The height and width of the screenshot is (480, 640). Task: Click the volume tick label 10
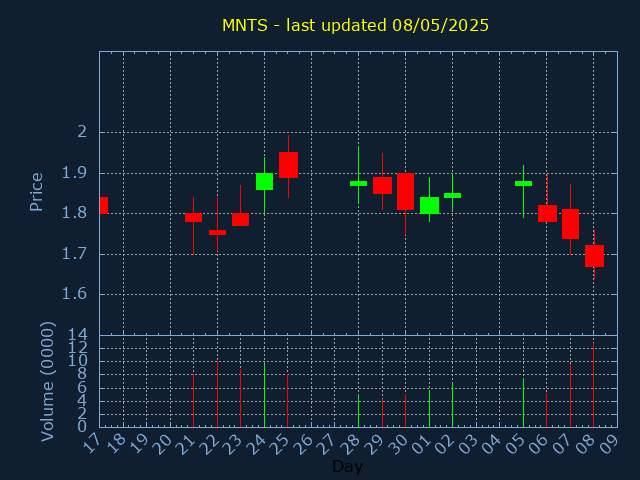click(77, 361)
